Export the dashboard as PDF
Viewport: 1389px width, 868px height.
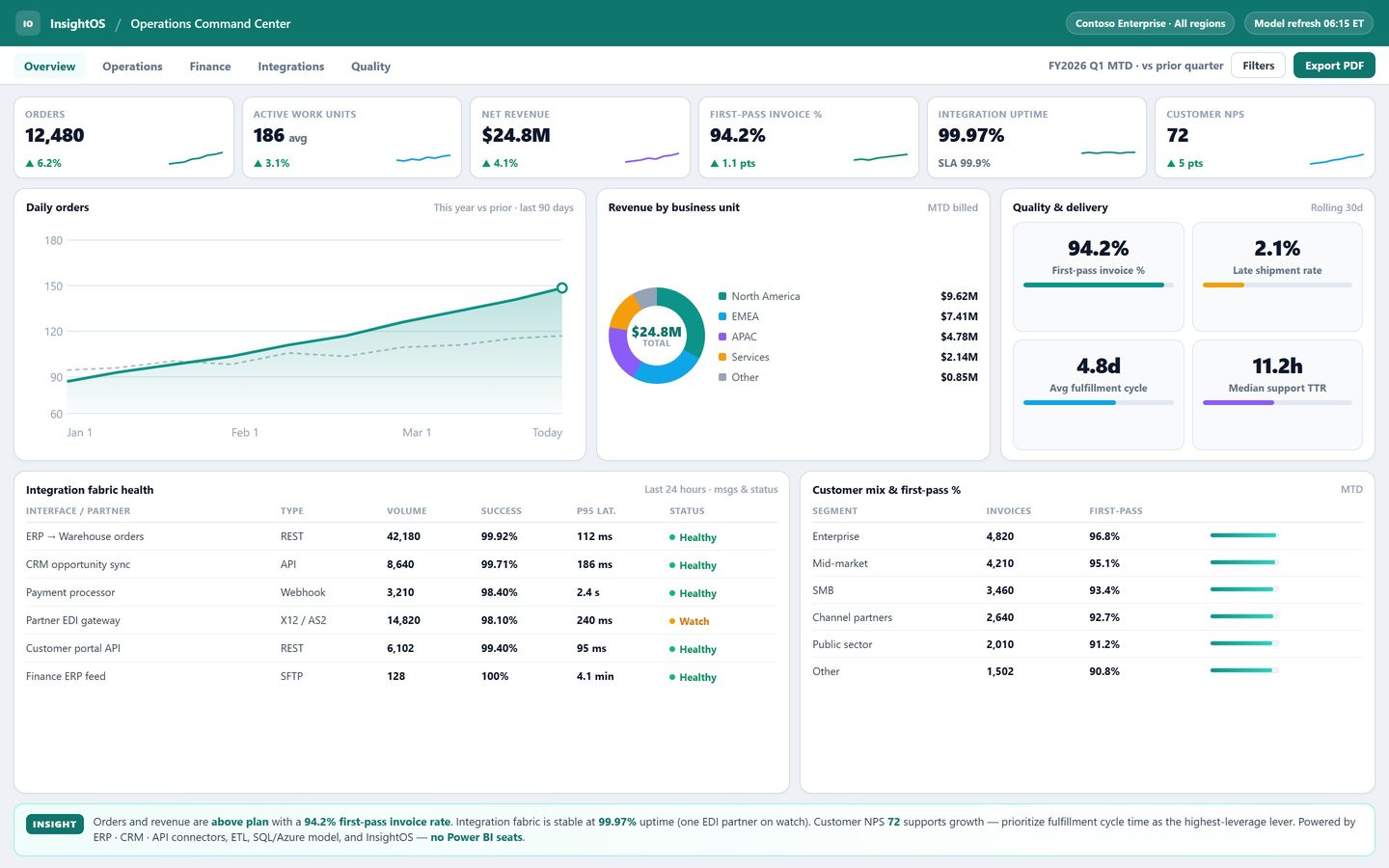point(1334,66)
